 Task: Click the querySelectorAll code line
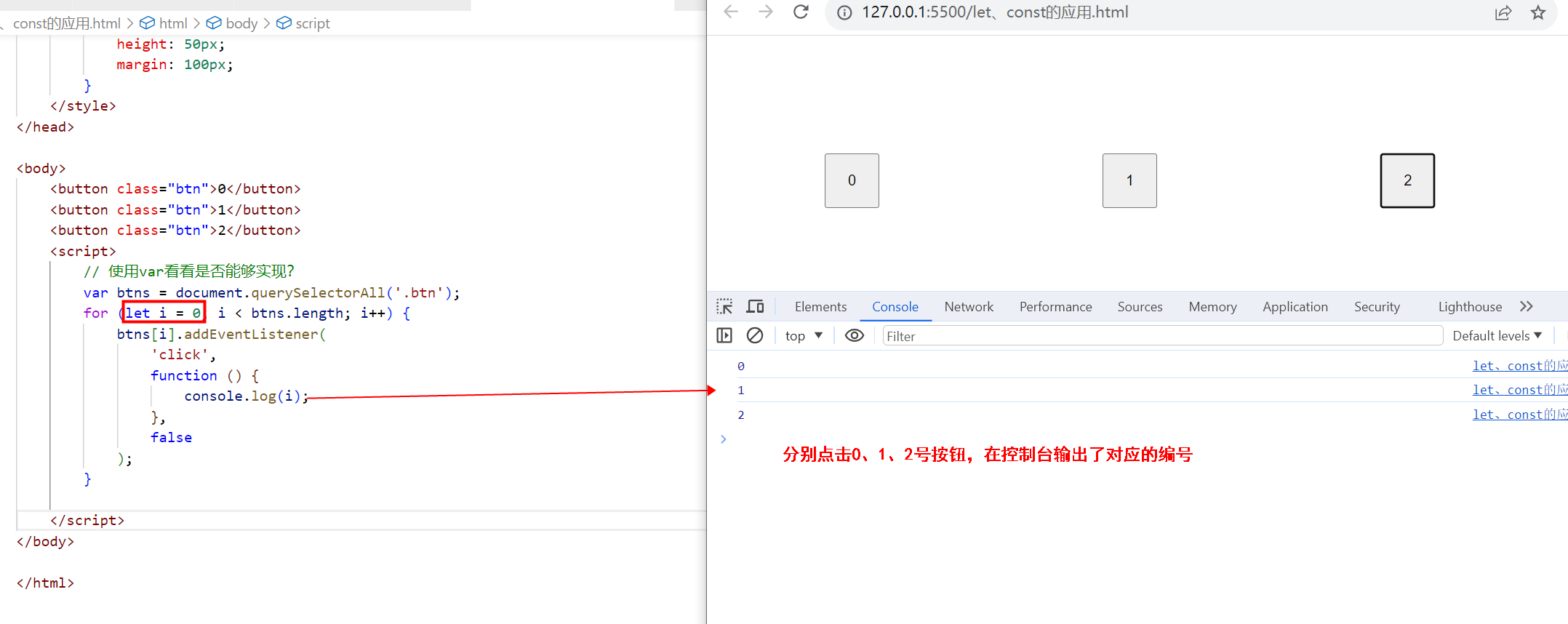tap(272, 292)
